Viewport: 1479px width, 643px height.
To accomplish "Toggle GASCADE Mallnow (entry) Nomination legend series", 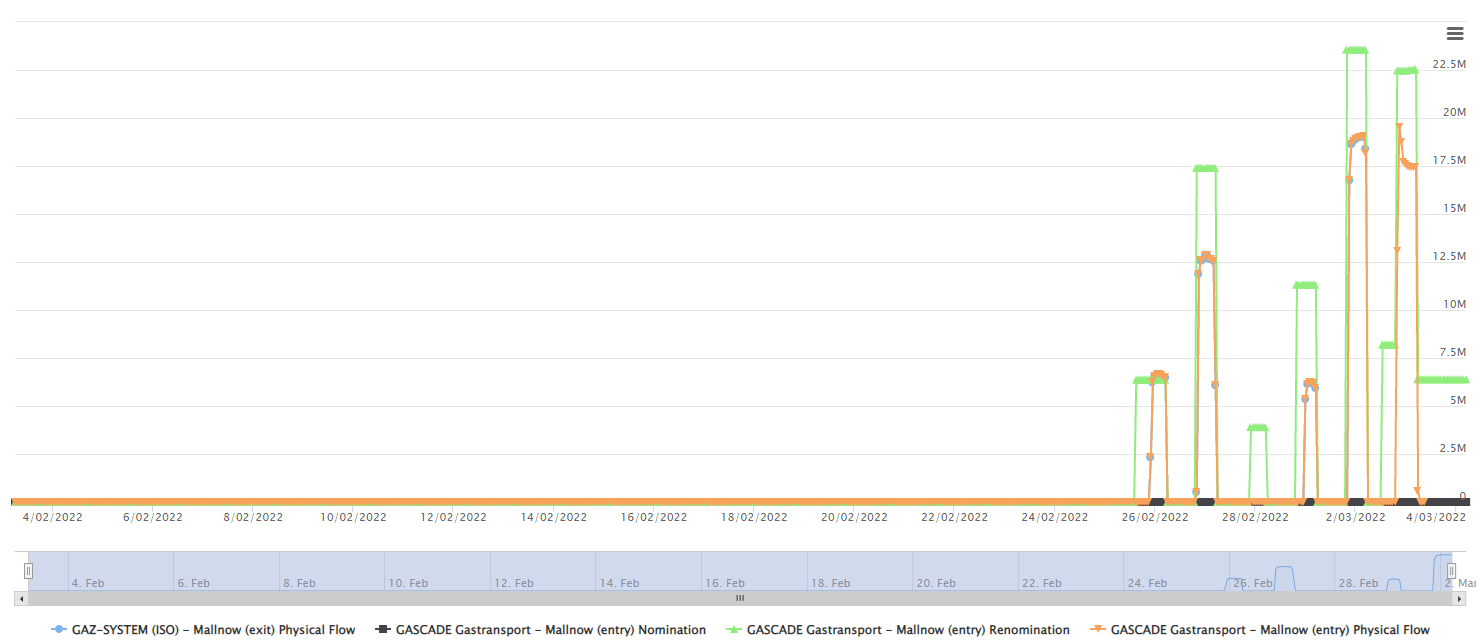I will point(541,630).
